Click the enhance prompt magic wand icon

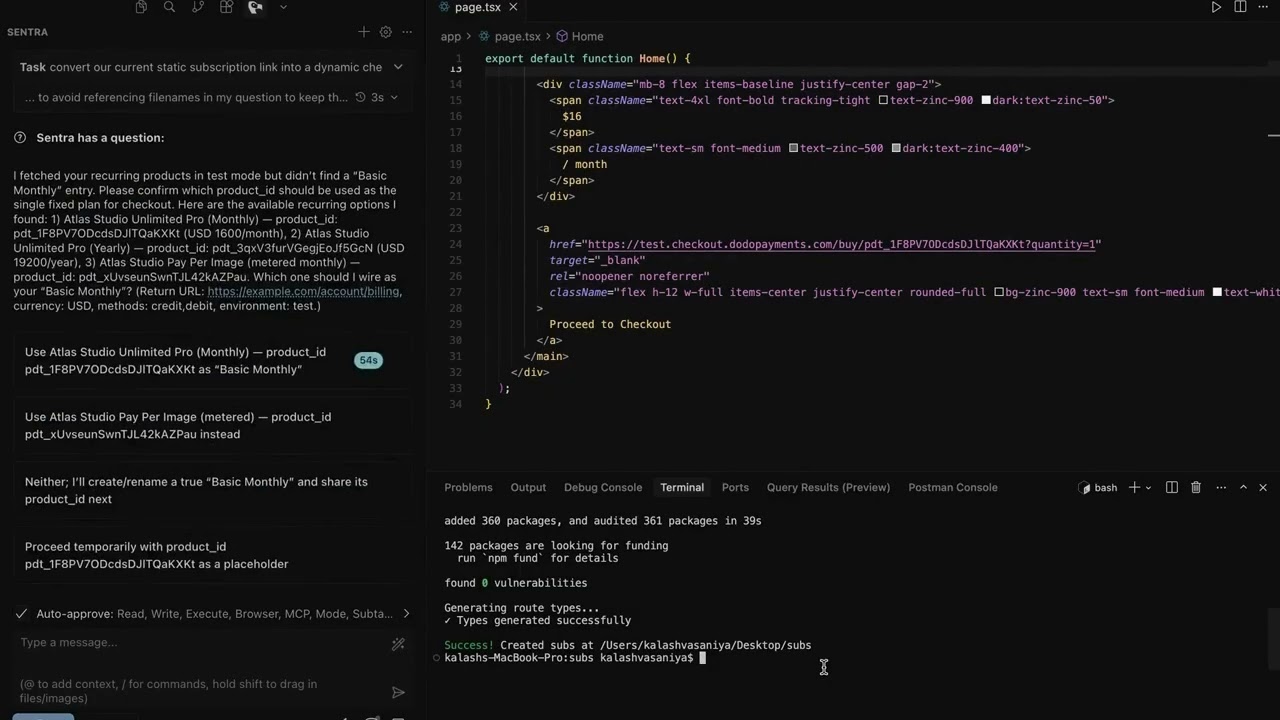(x=398, y=644)
